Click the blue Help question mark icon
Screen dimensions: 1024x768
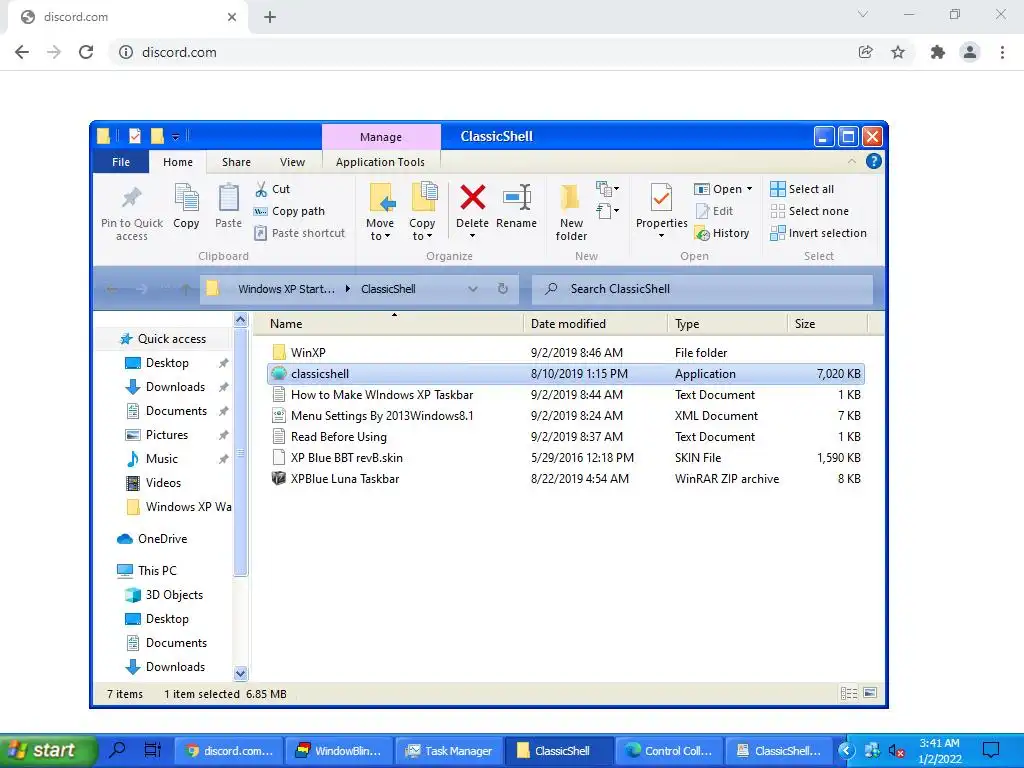click(x=874, y=161)
